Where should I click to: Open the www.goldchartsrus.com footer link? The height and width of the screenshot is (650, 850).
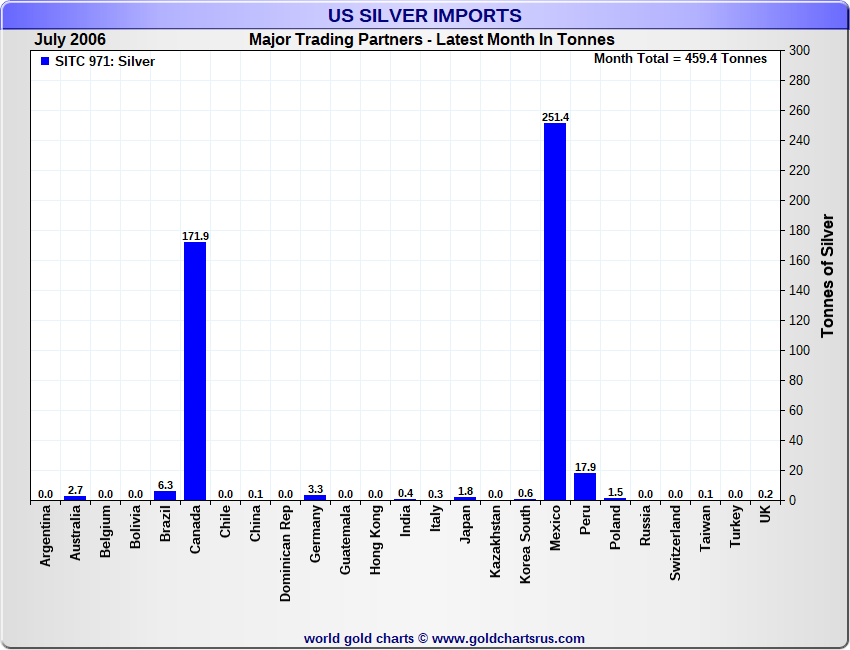point(508,638)
